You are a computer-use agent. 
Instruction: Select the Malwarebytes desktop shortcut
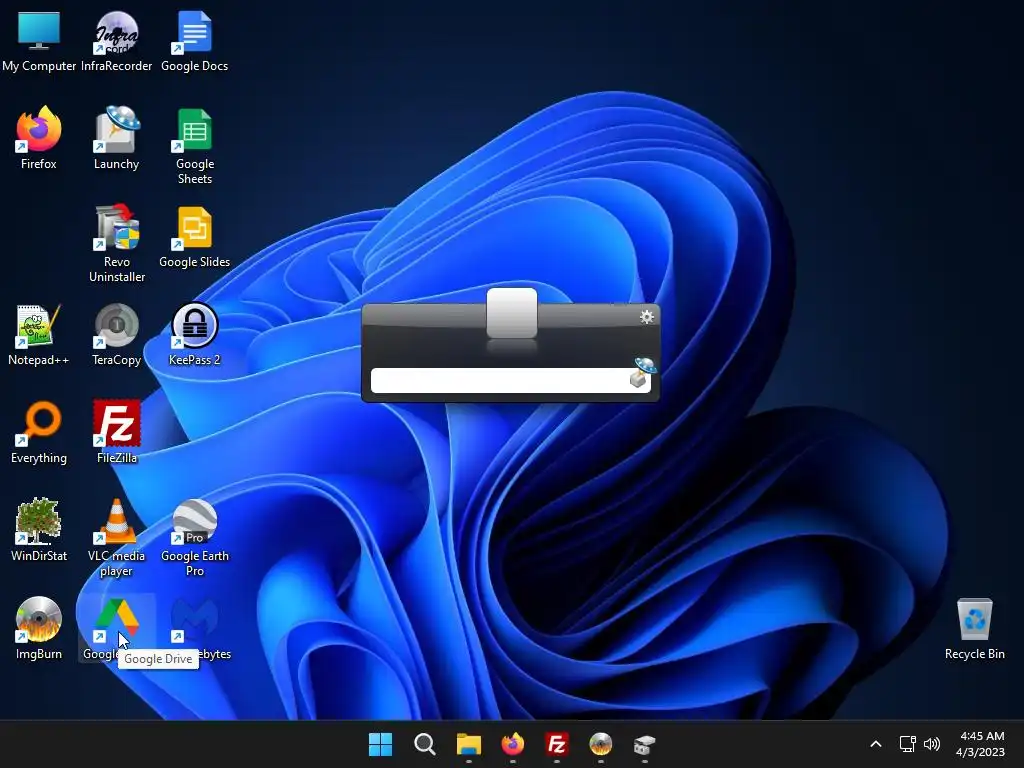195,628
